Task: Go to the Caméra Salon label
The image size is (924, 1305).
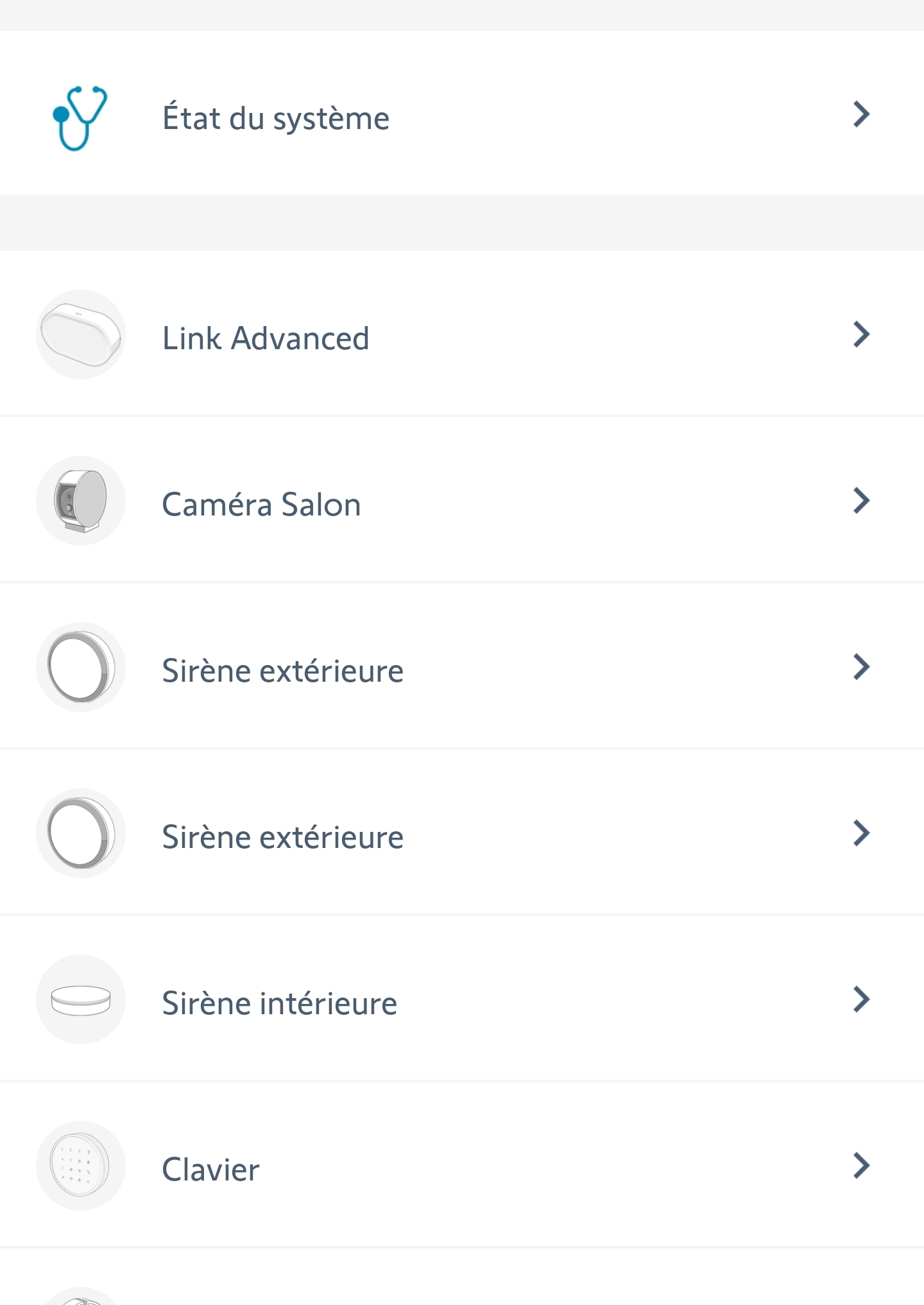Action: coord(261,504)
